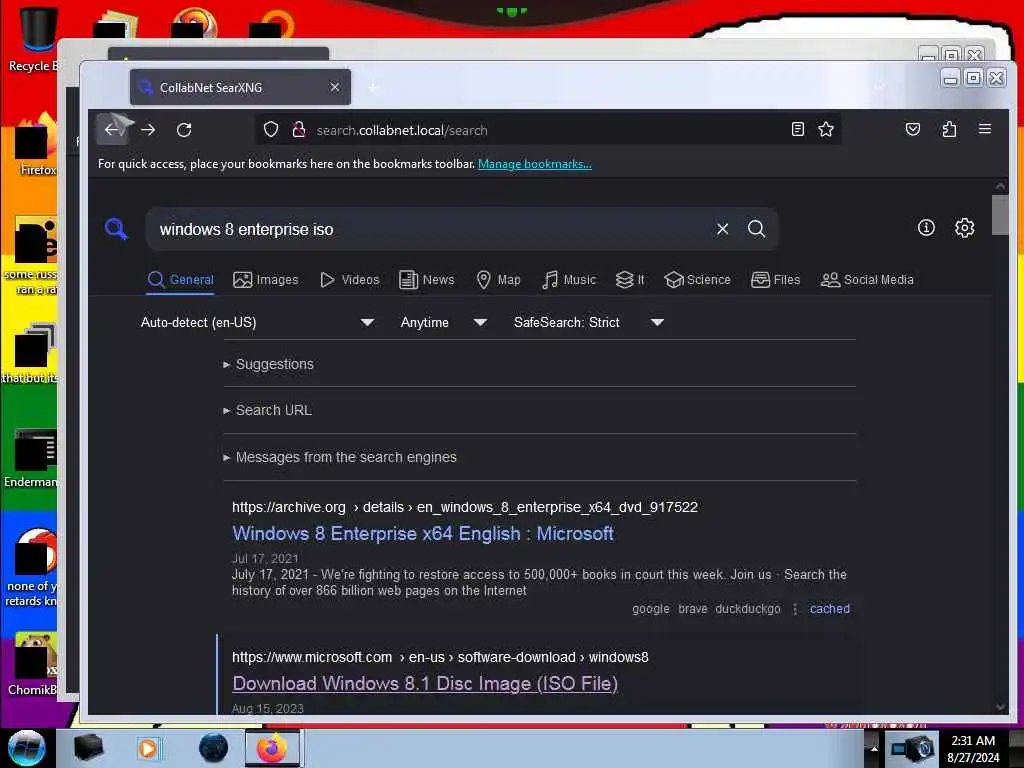Screen dimensions: 1024x768
Task: Click the Firefox taskbar button
Action: 272,748
